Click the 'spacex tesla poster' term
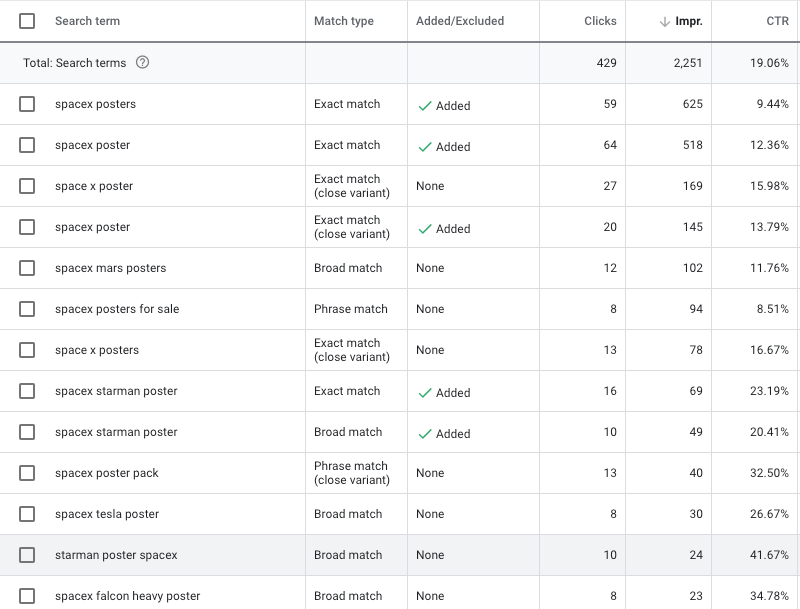Image resolution: width=800 pixels, height=609 pixels. pos(107,514)
